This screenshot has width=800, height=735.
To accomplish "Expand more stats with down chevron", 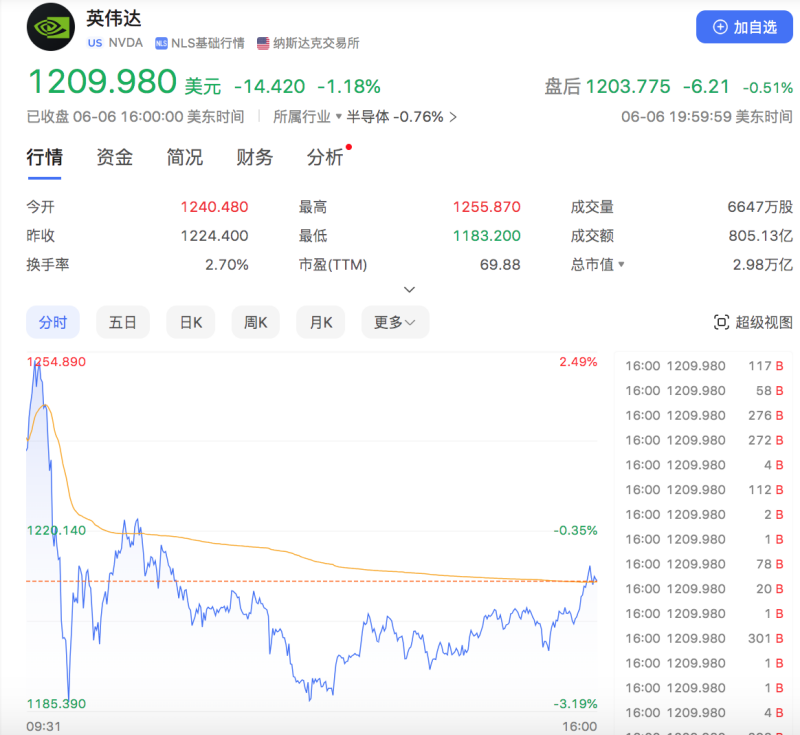I will (409, 290).
